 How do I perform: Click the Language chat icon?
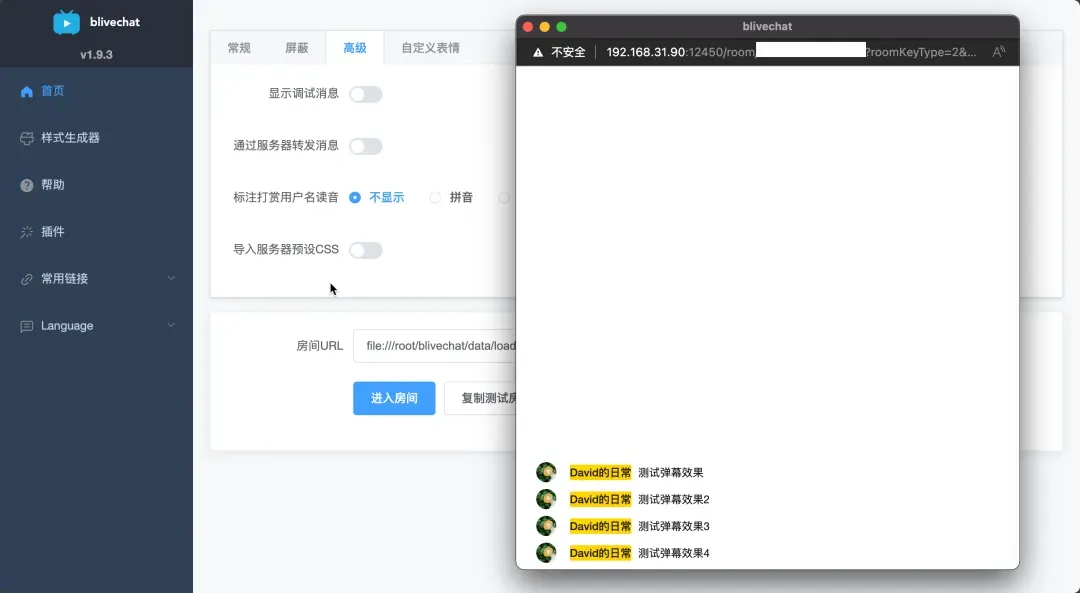point(27,326)
